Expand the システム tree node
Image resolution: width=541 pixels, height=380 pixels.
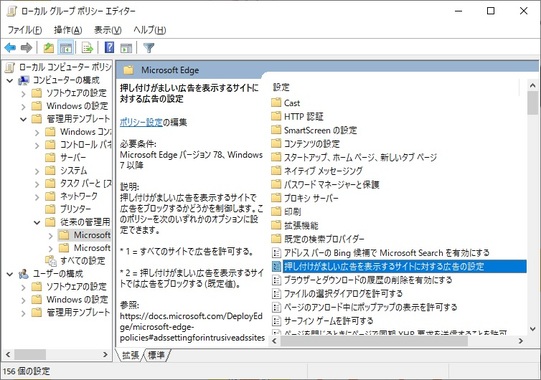click(37, 171)
